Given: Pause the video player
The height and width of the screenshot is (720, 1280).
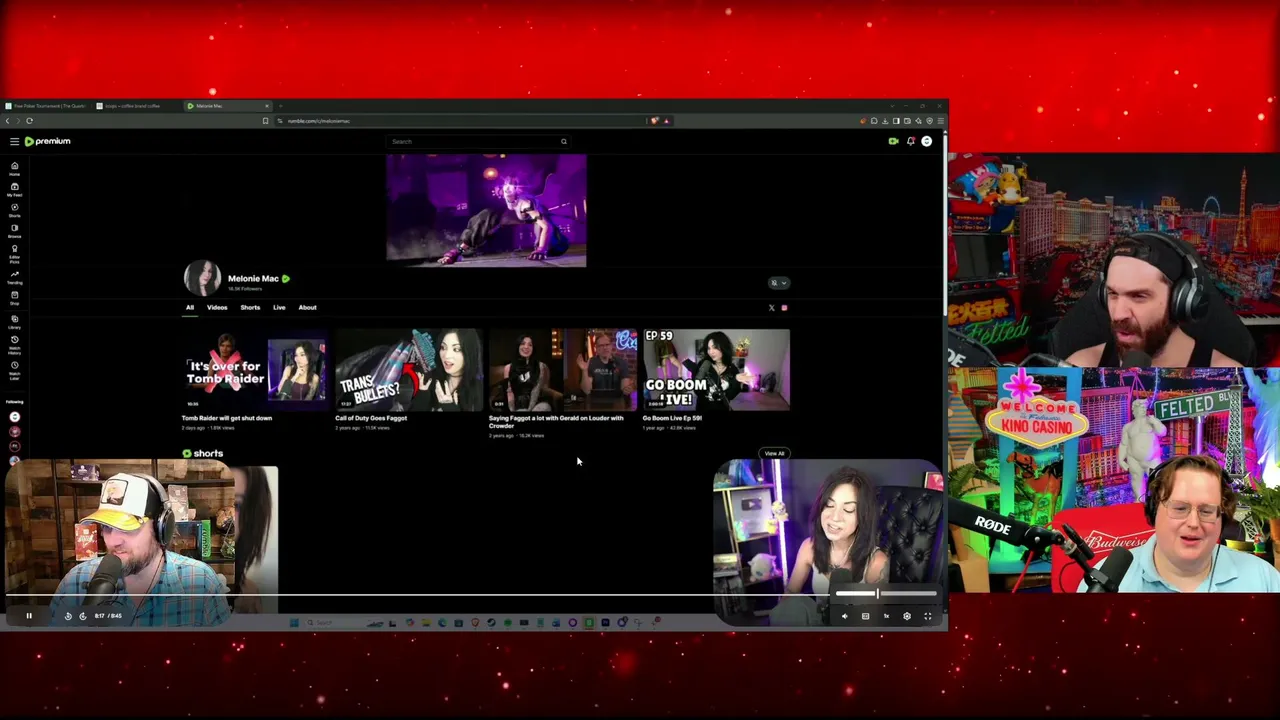Looking at the screenshot, I should point(29,616).
